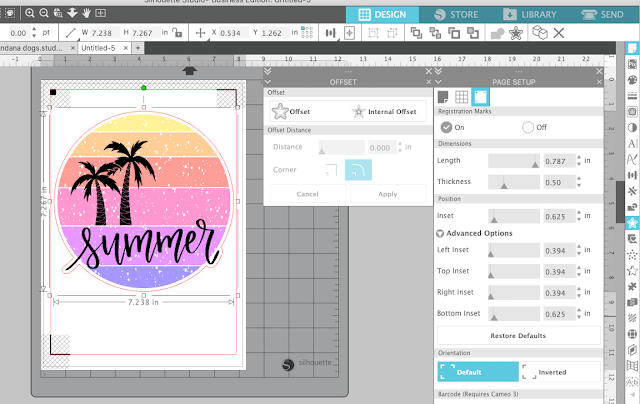The image size is (640, 404).
Task: Toggle the aspect ratio lock icon
Action: click(x=177, y=32)
